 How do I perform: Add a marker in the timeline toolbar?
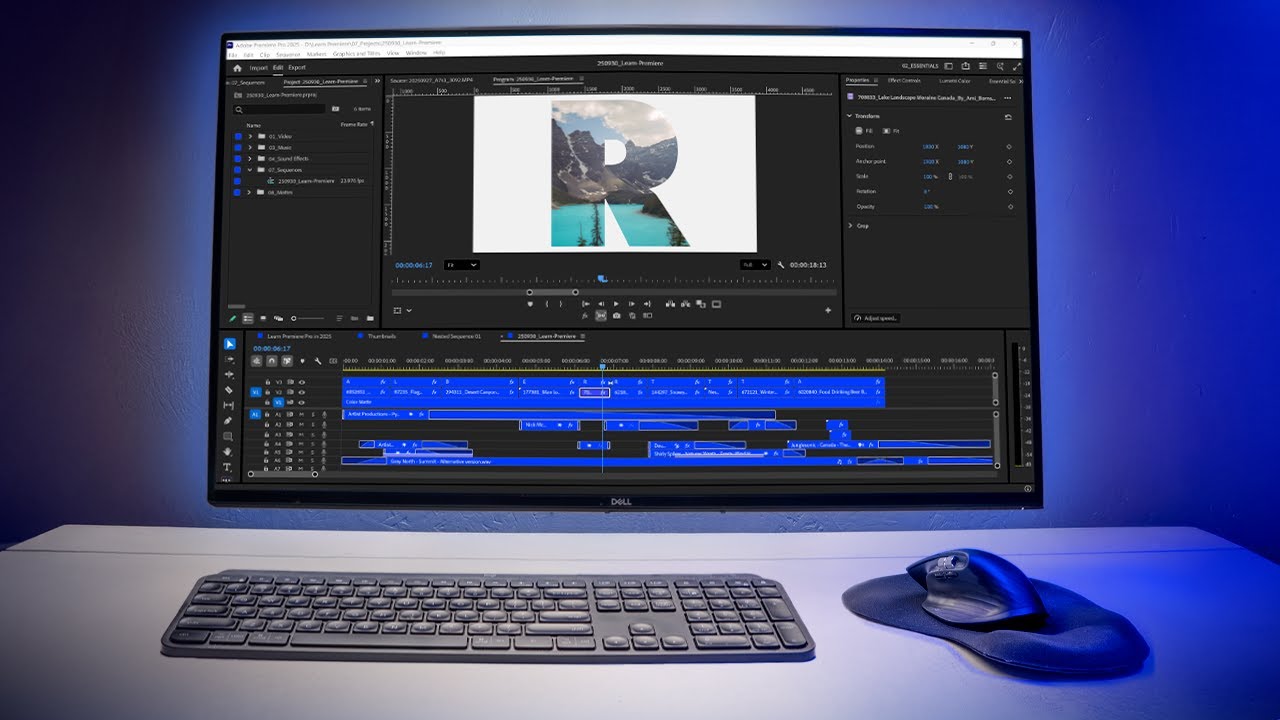pyautogui.click(x=303, y=360)
